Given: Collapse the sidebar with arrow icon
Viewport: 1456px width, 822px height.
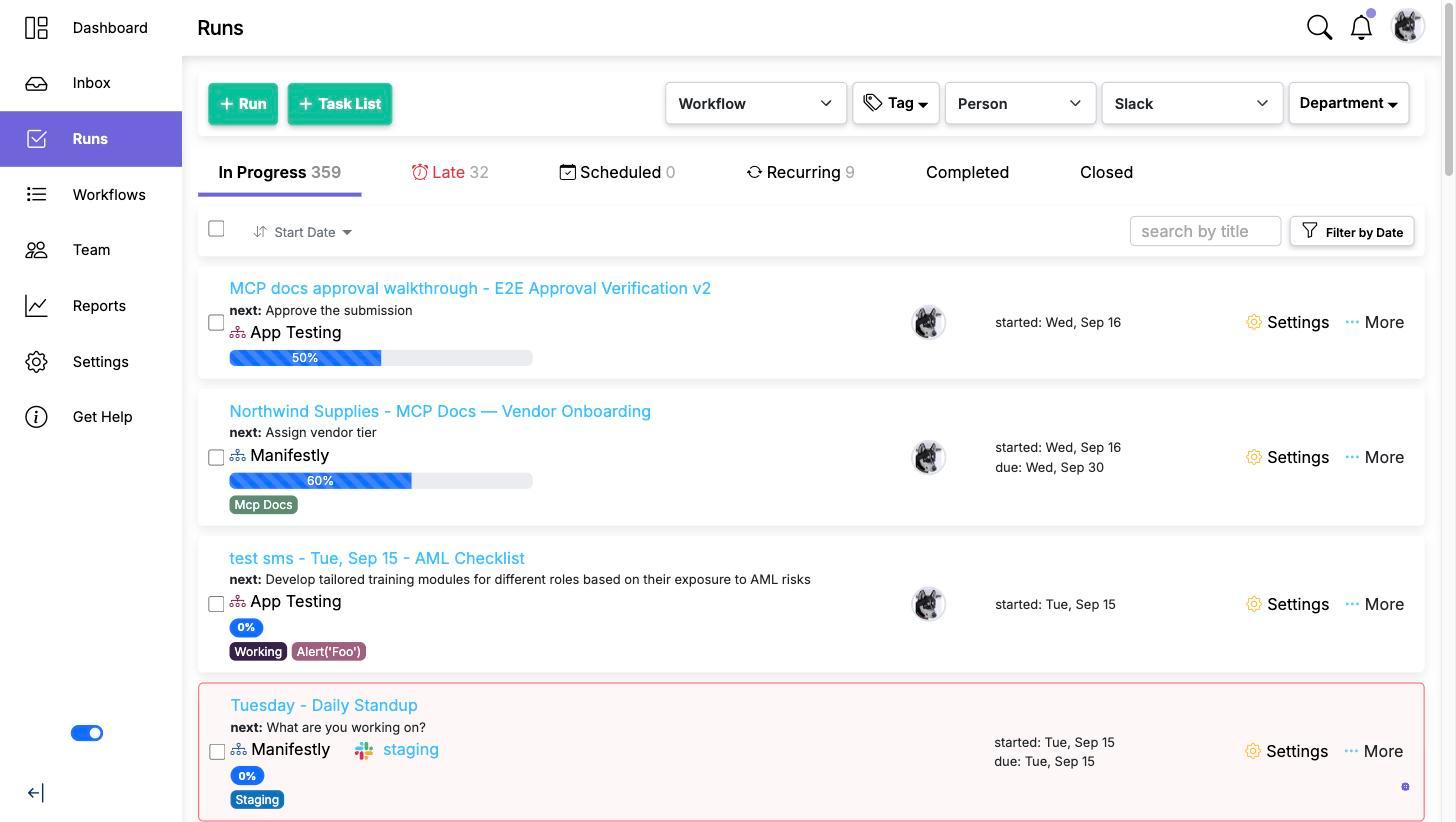Looking at the screenshot, I should (35, 793).
